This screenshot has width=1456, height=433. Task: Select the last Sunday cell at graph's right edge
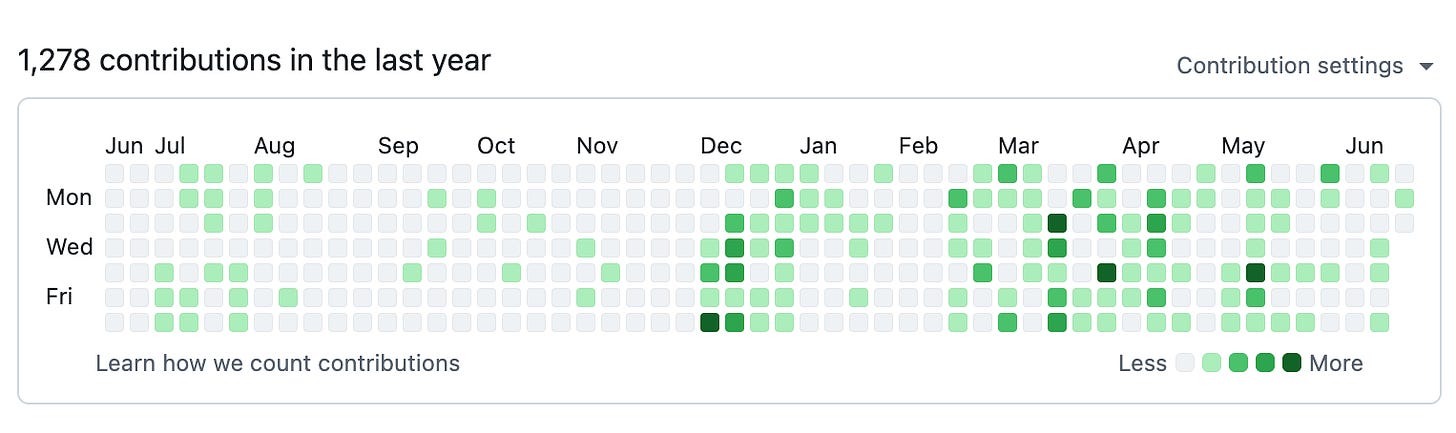click(x=1404, y=173)
